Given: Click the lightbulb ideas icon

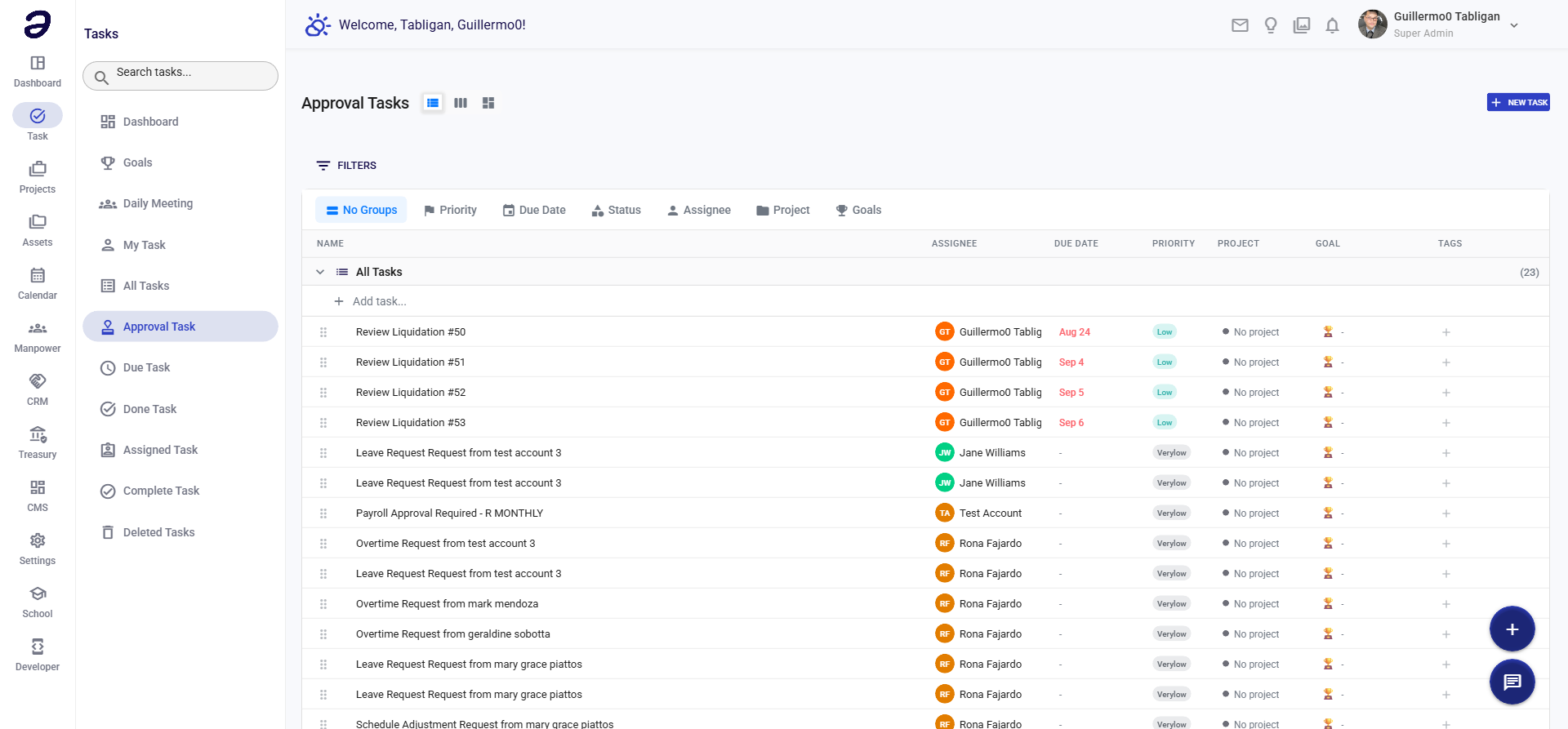Looking at the screenshot, I should tap(1271, 25).
